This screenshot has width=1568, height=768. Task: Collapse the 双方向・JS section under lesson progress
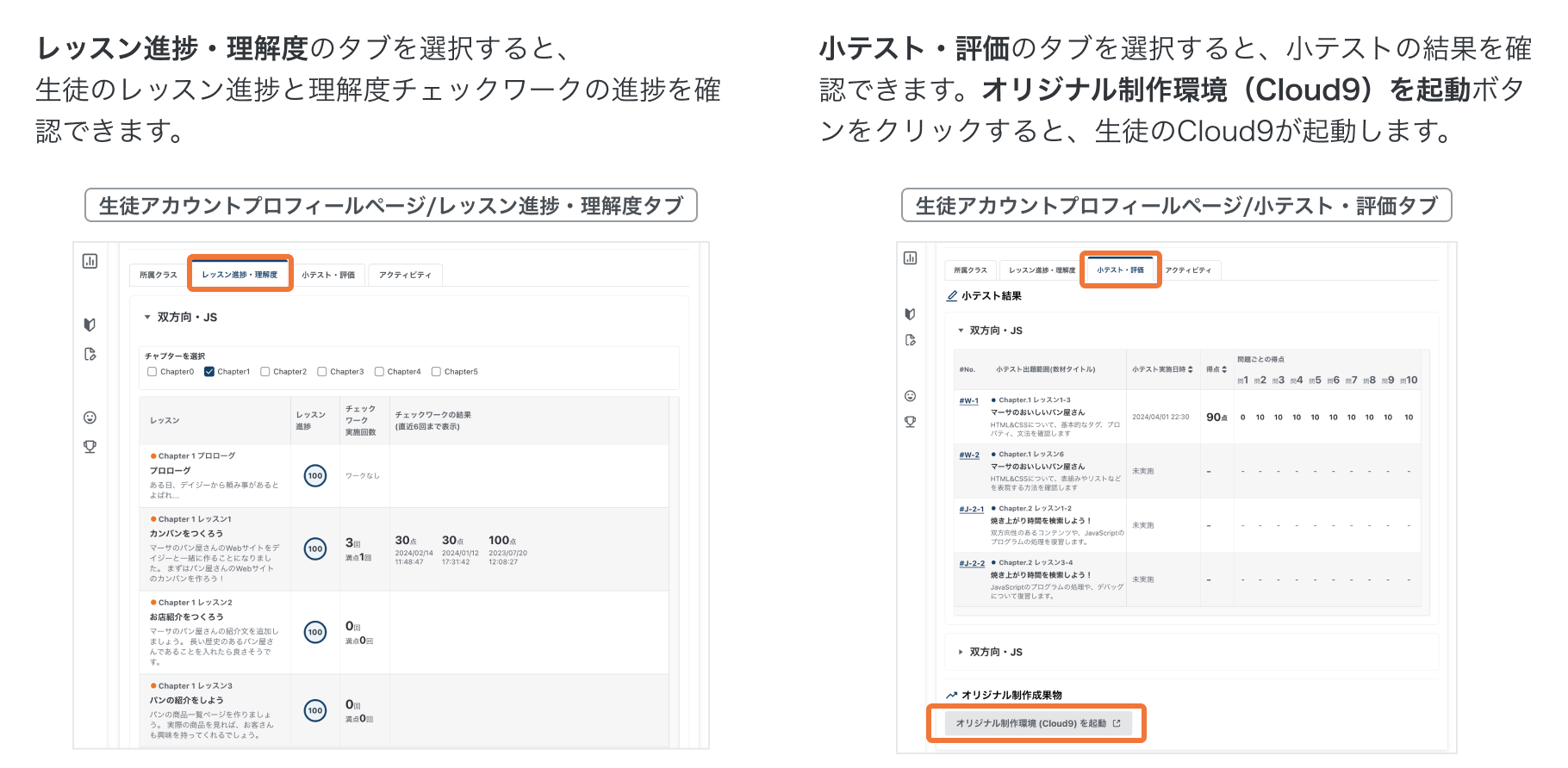coord(147,318)
